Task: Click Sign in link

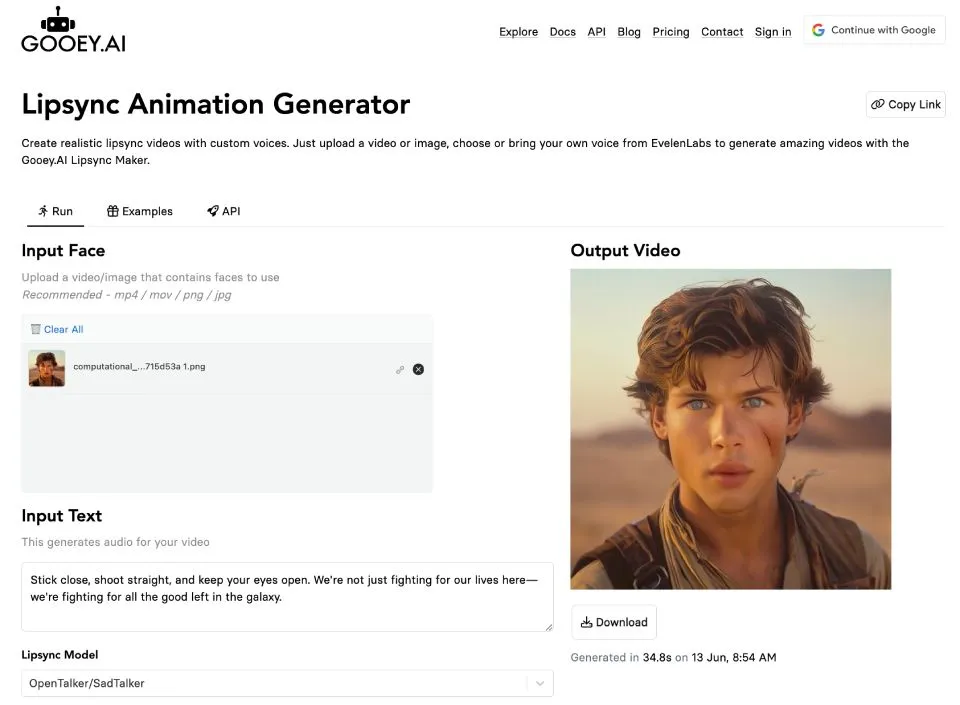Action: click(x=772, y=32)
